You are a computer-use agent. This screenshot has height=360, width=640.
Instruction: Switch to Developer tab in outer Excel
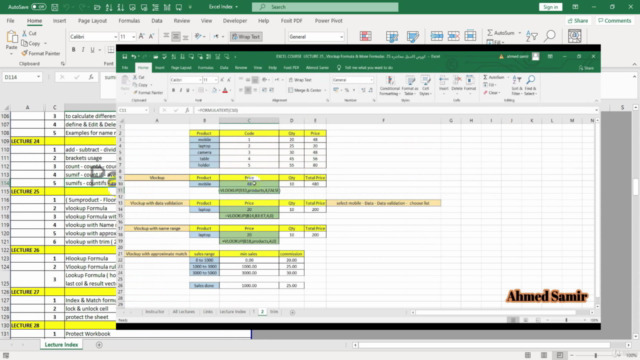(235, 20)
